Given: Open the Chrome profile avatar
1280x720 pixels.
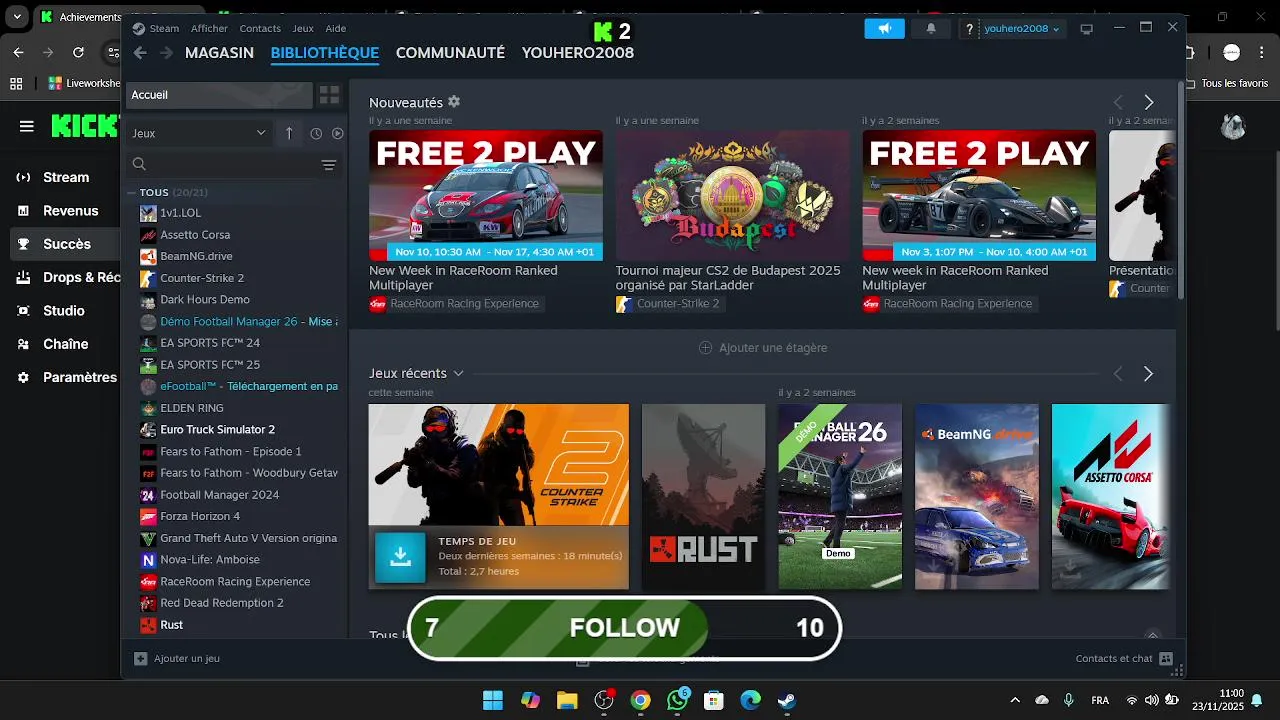Looking at the screenshot, I should (1232, 52).
